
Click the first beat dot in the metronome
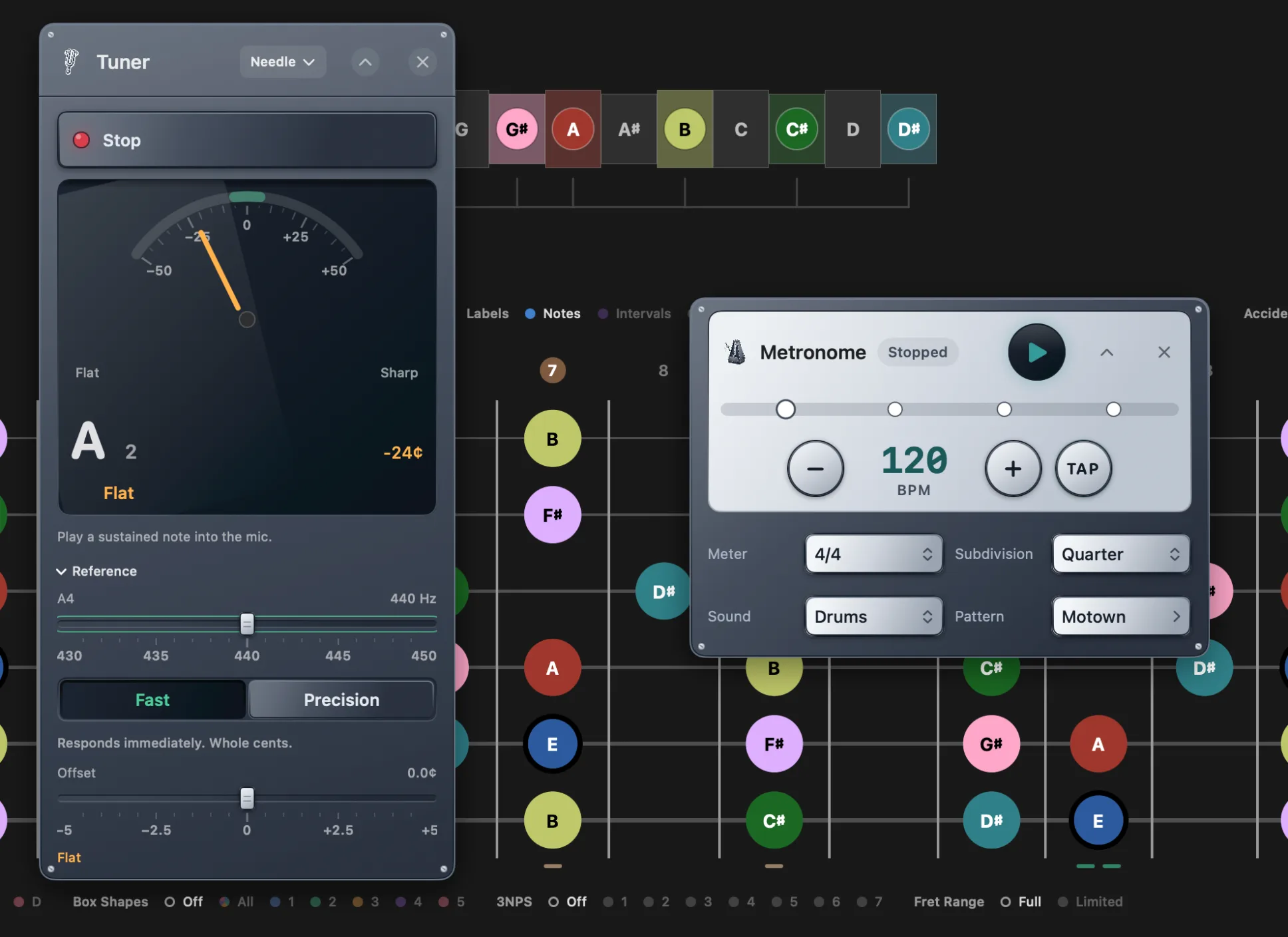point(786,409)
